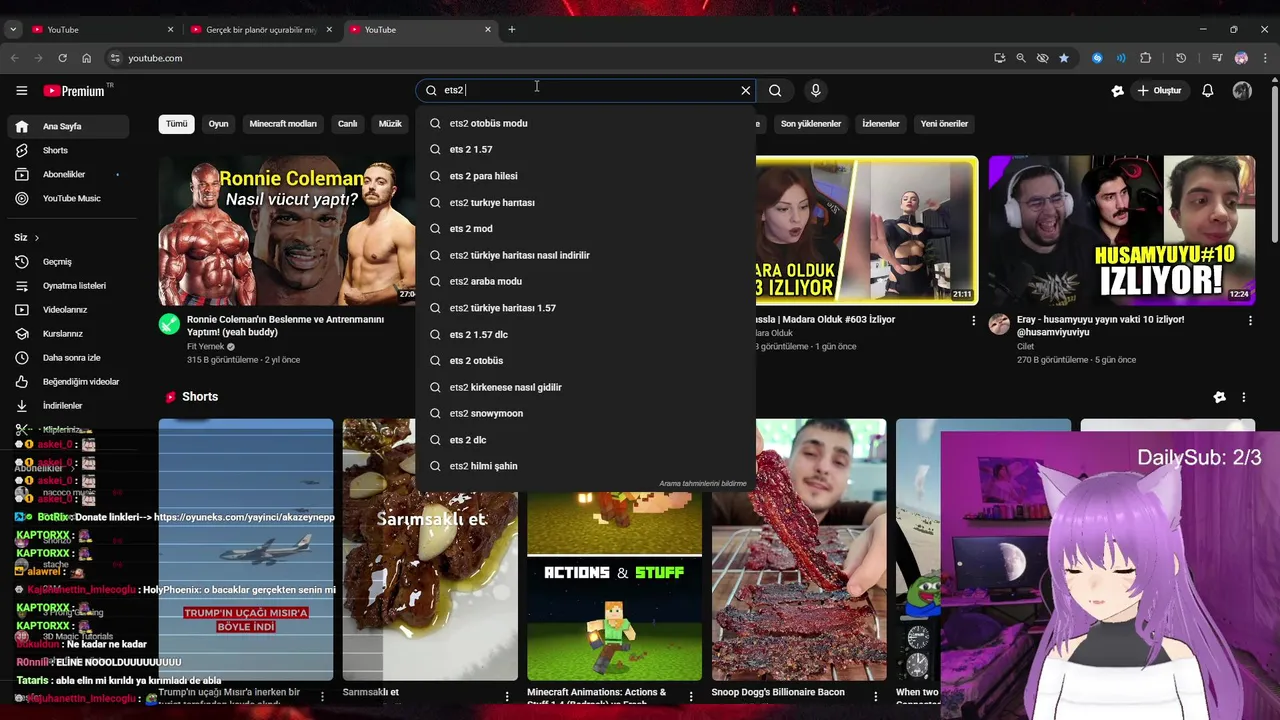Screen dimensions: 1280x720
Task: Open the blue sound waves extension
Action: 1121,58
